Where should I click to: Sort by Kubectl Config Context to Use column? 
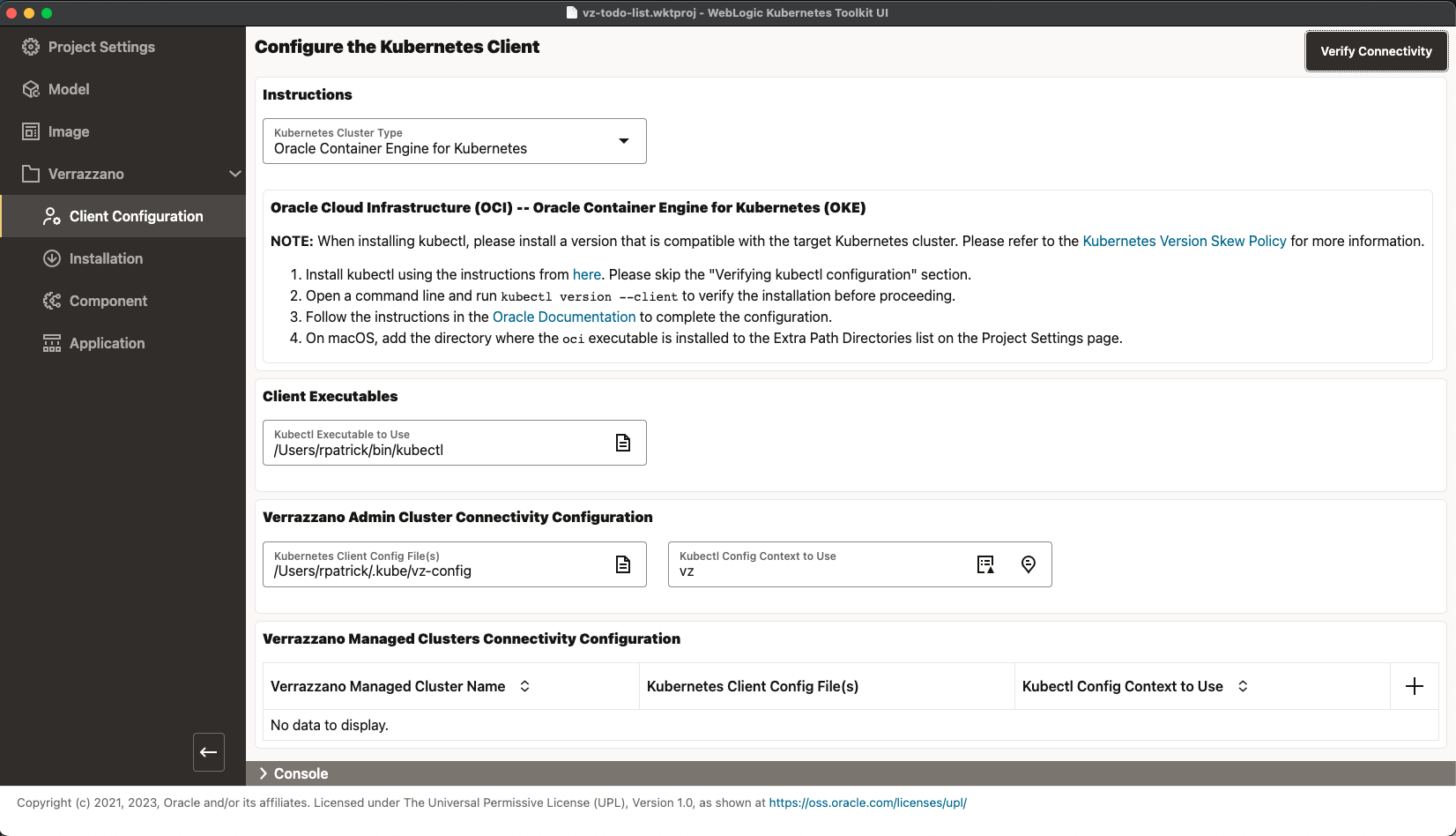tap(1243, 686)
